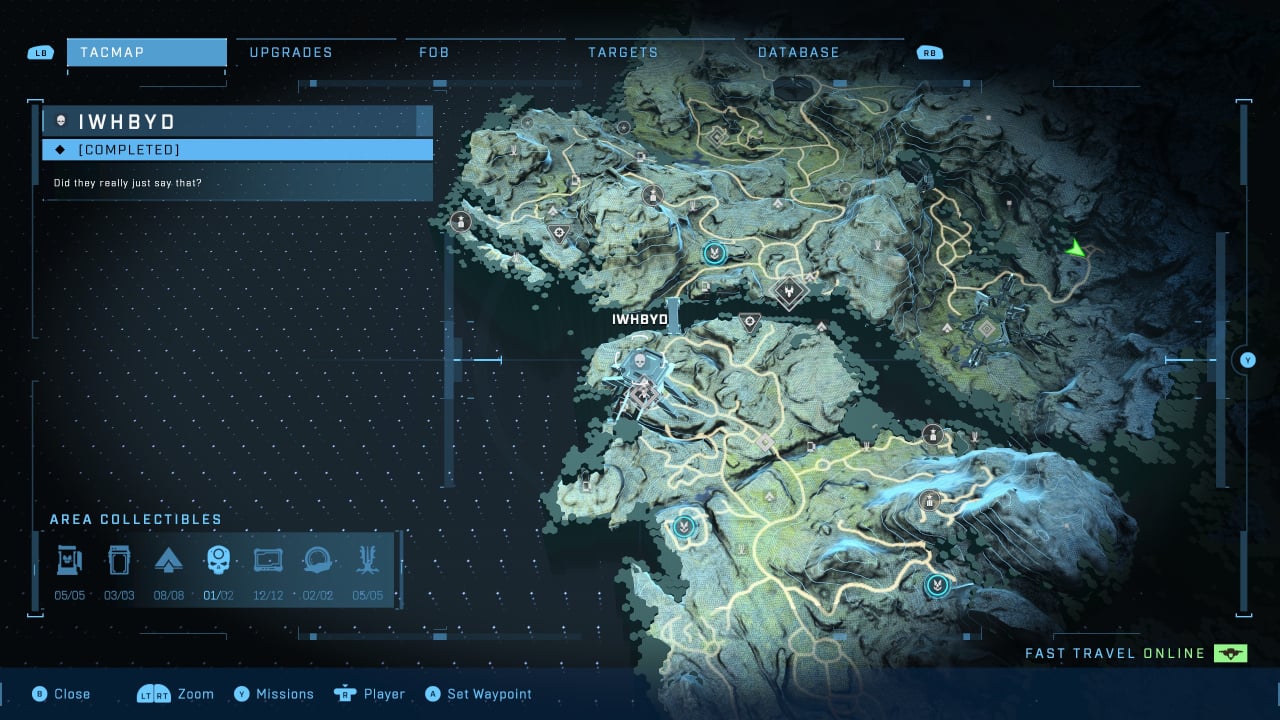Click audio log tablet icon above 12/12
The image size is (1280, 720).
[x=268, y=561]
